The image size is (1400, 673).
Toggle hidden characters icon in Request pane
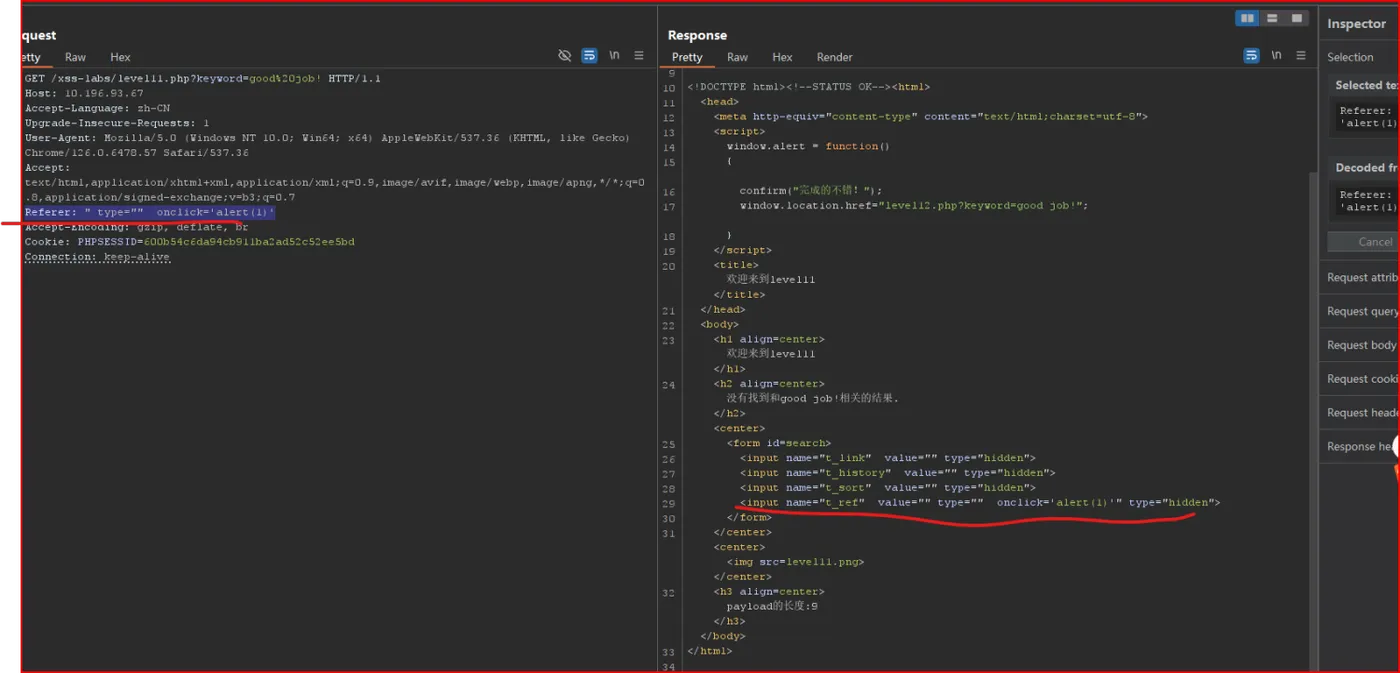565,56
